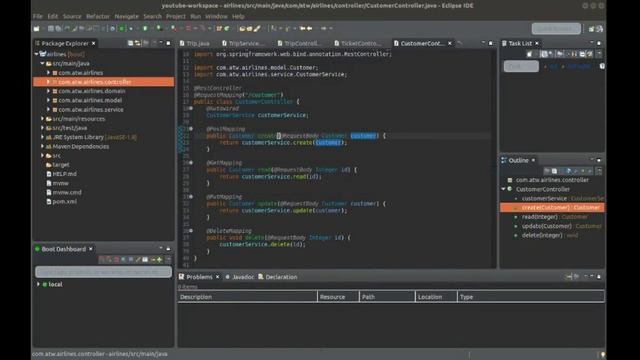The image size is (640, 360).
Task: Open the Javadoc tab
Action: coord(240,277)
